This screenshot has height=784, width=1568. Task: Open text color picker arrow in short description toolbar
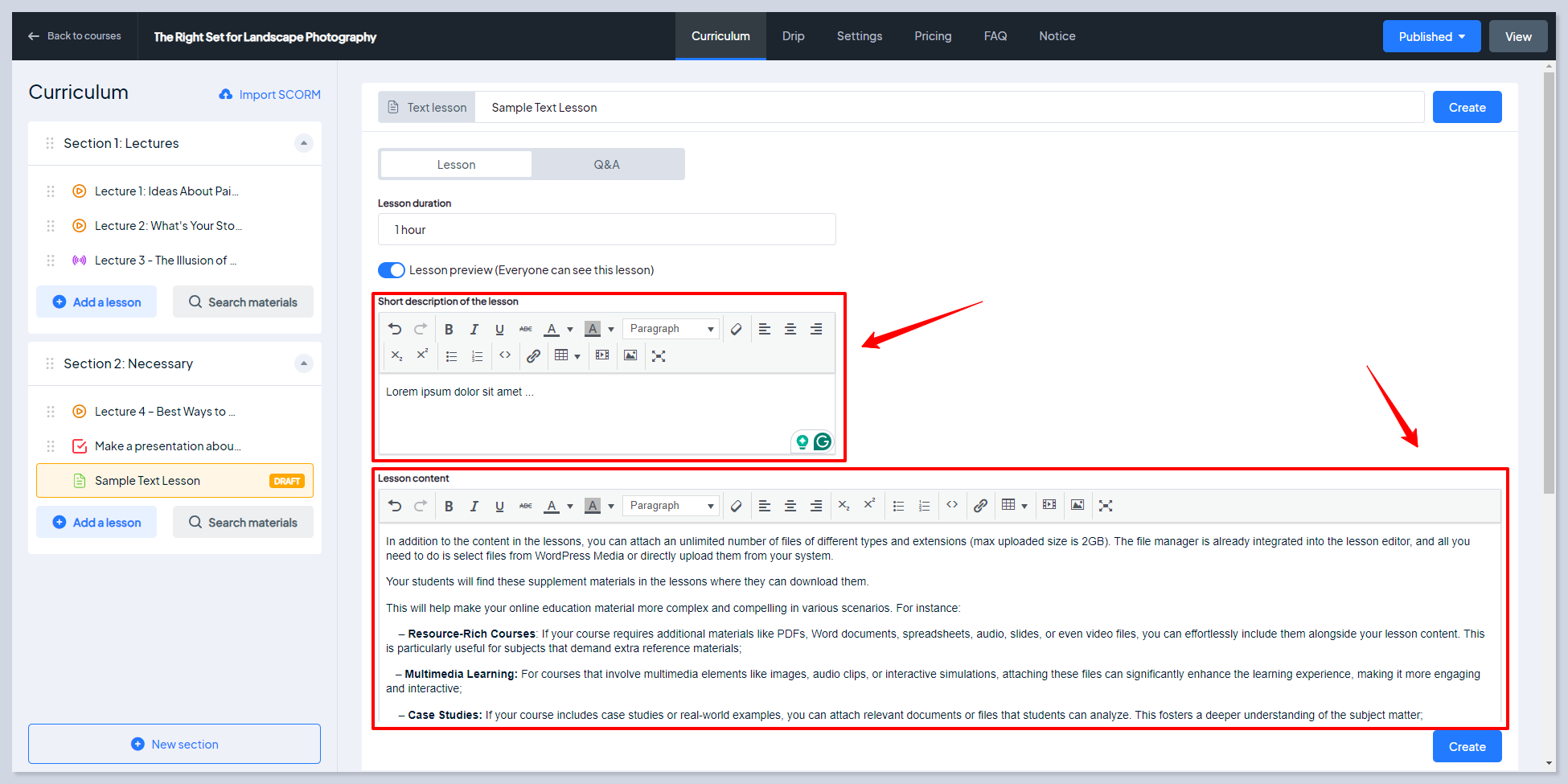click(x=570, y=330)
